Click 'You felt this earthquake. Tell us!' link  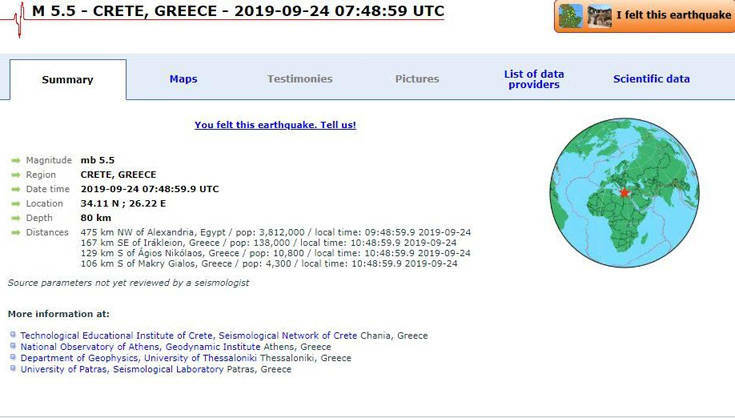tap(275, 125)
